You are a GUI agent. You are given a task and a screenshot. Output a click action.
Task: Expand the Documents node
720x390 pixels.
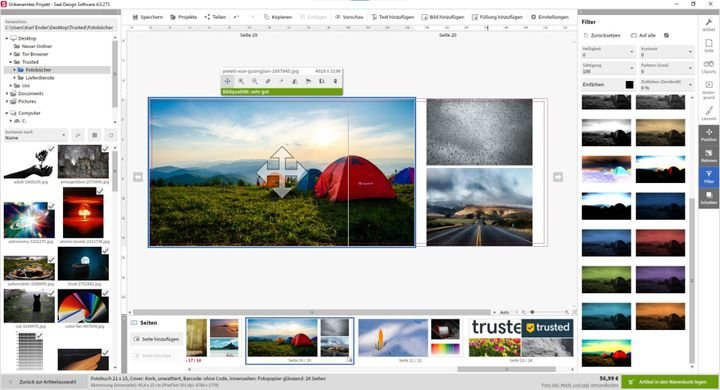7,93
